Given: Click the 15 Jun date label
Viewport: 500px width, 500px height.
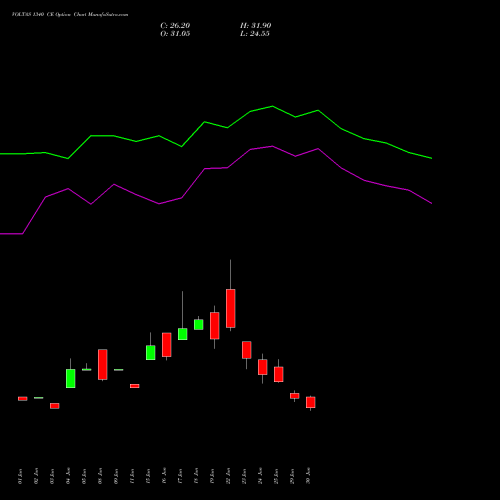Looking at the screenshot, I should click(148, 476).
